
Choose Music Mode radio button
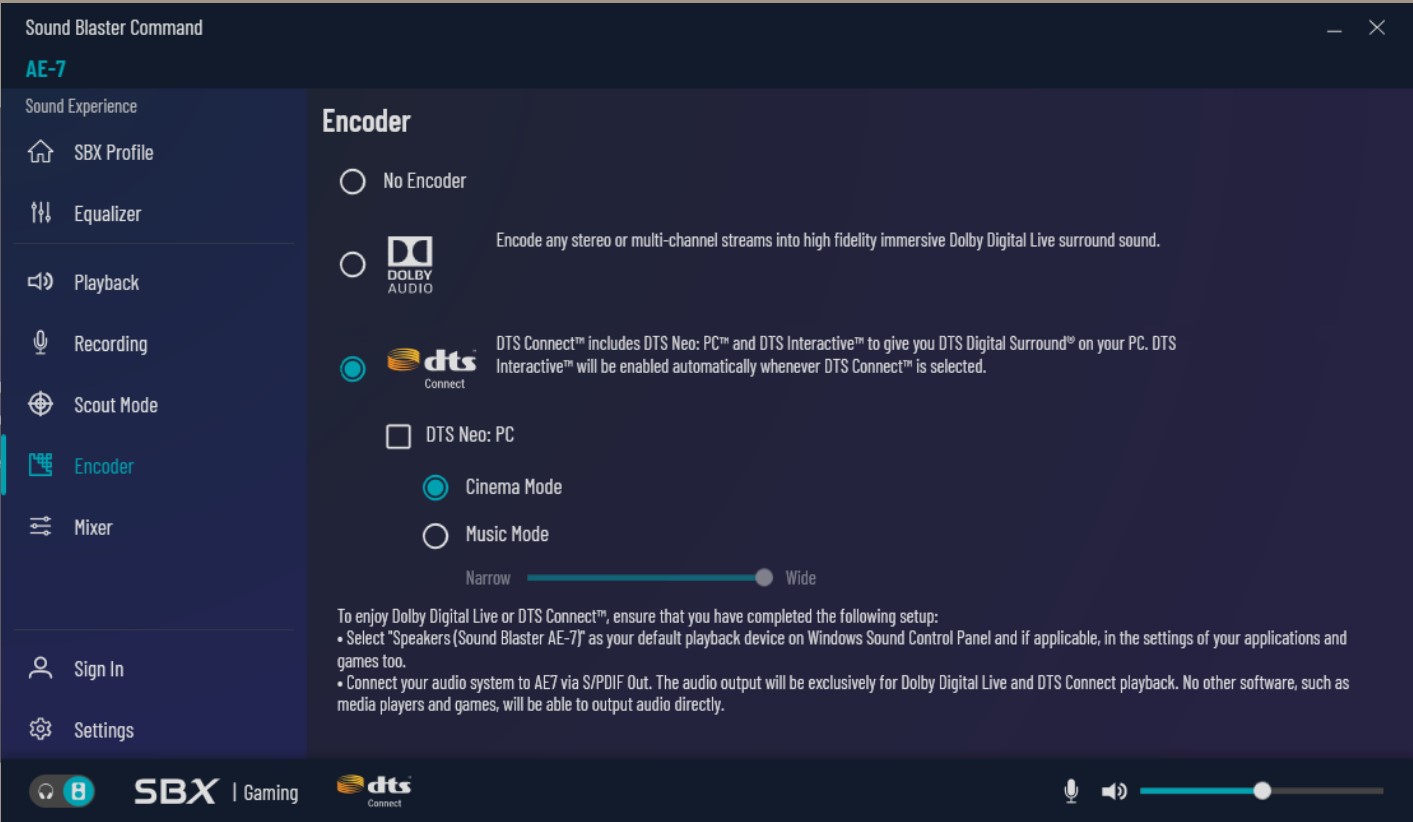click(x=435, y=536)
